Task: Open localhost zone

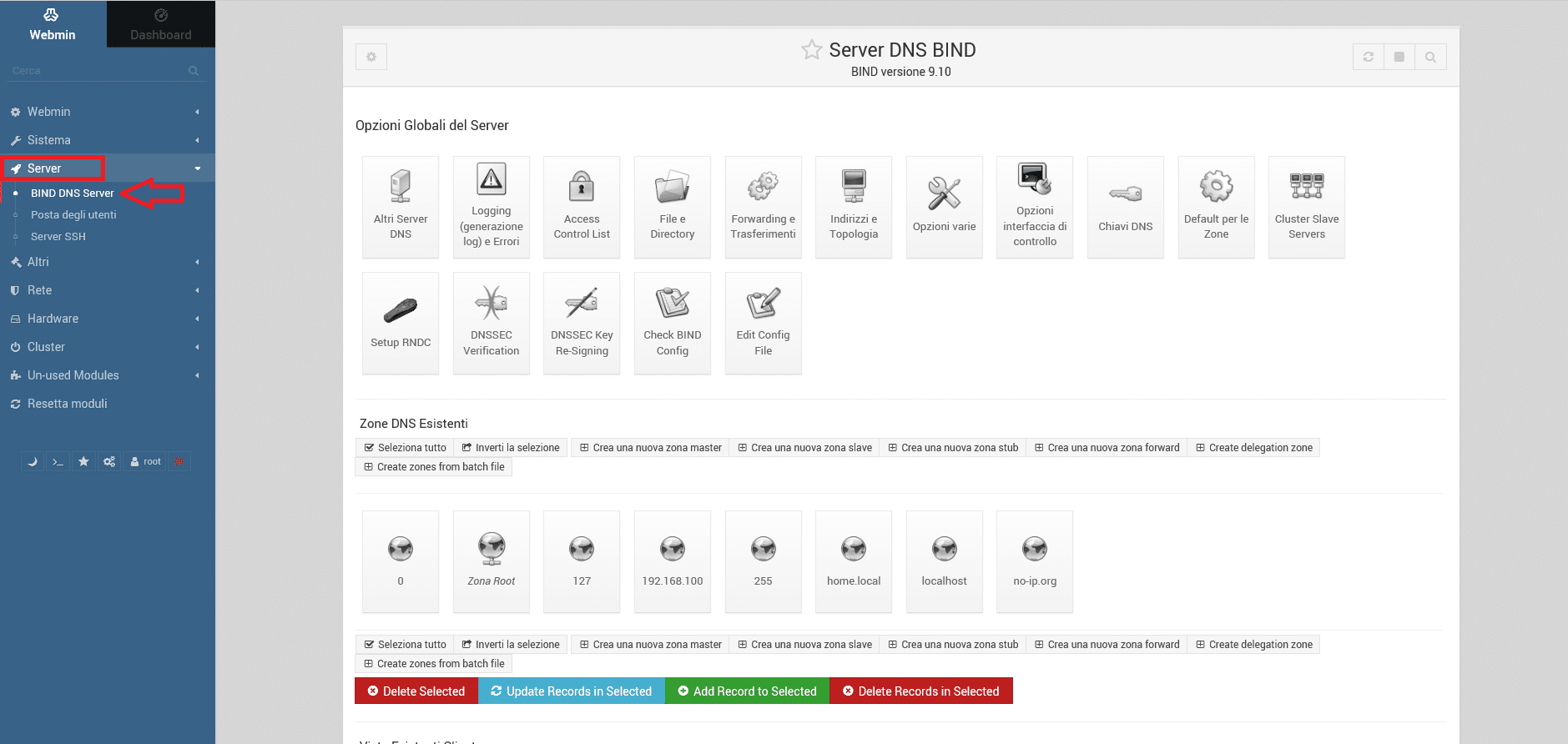Action: point(945,561)
